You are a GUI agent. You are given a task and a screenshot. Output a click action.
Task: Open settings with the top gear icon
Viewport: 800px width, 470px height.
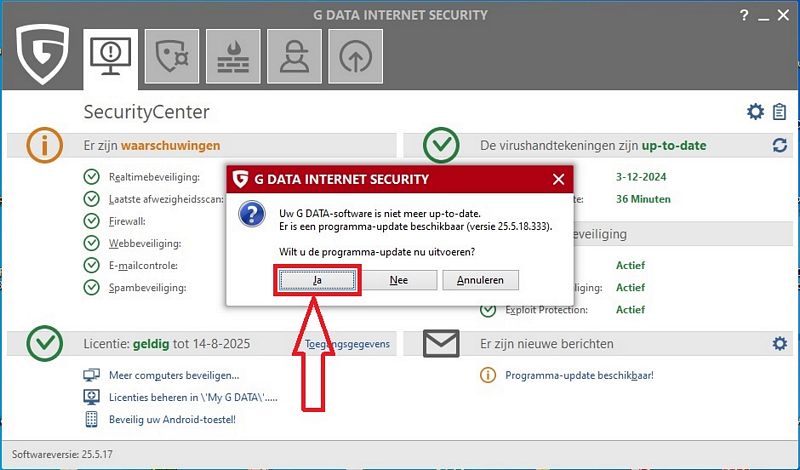[x=755, y=112]
